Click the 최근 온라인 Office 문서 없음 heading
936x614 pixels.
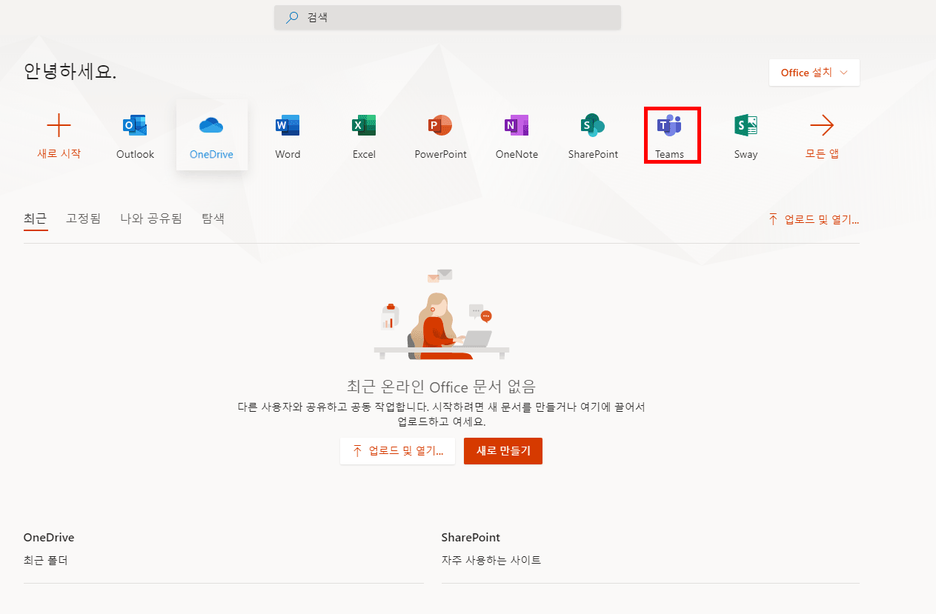[441, 387]
